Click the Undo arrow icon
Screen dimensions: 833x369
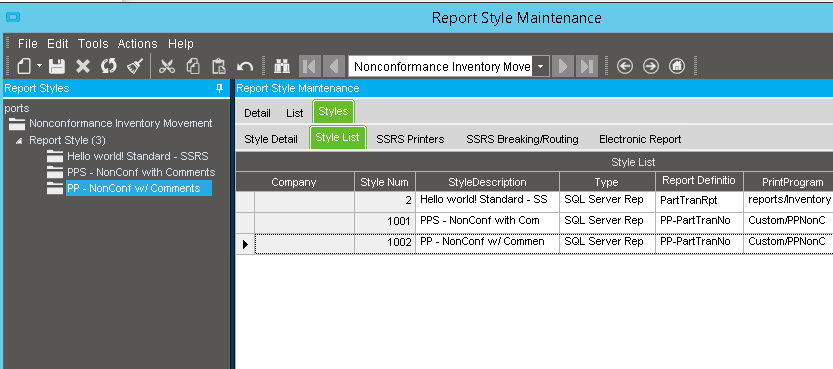point(244,66)
